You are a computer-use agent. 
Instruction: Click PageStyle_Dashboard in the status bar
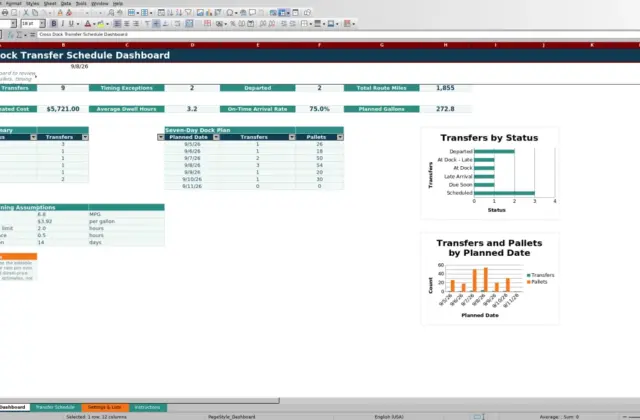[231, 417]
